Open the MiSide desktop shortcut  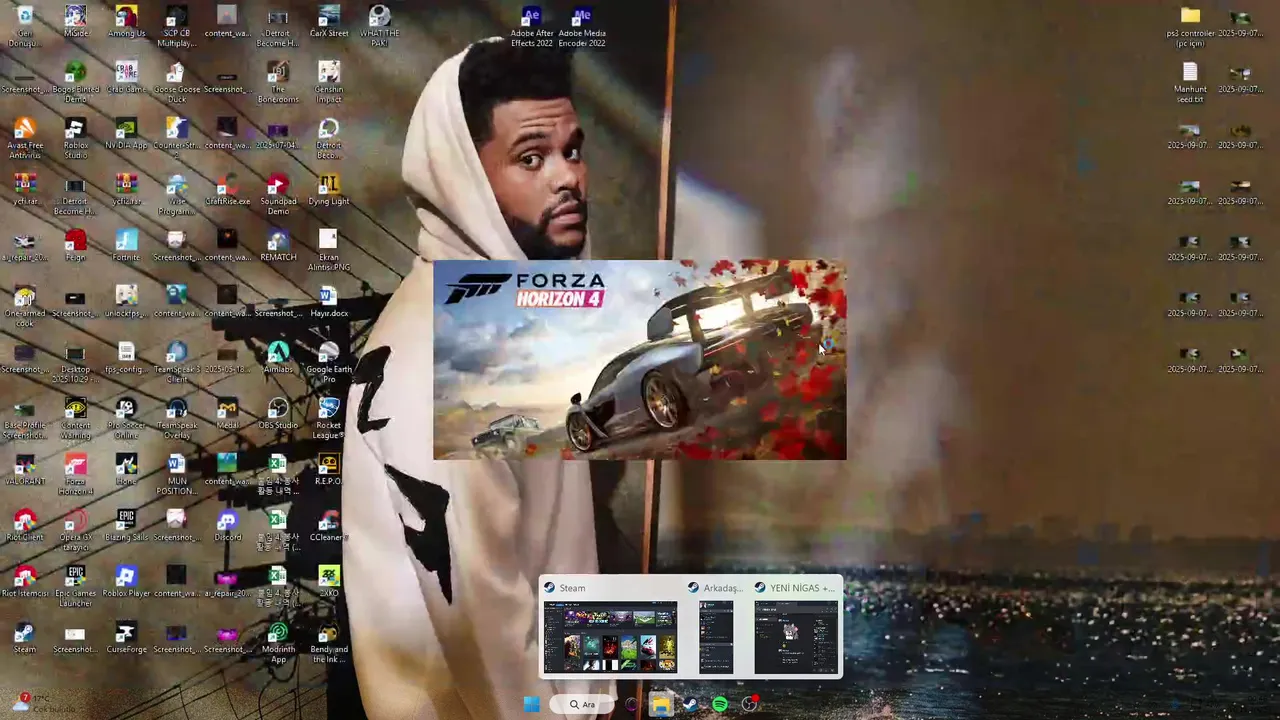pos(75,24)
